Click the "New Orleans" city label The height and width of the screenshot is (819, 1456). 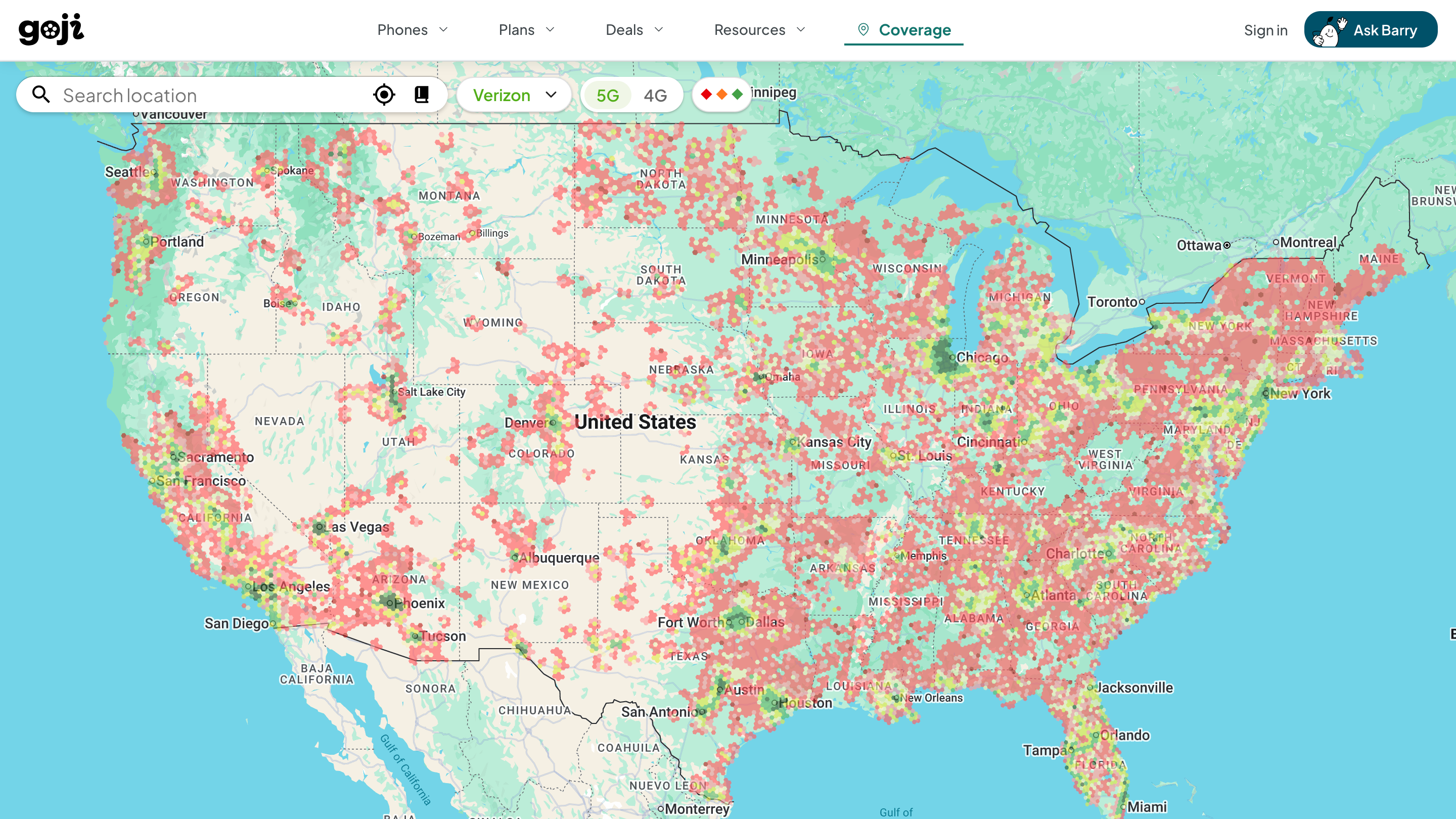click(932, 698)
